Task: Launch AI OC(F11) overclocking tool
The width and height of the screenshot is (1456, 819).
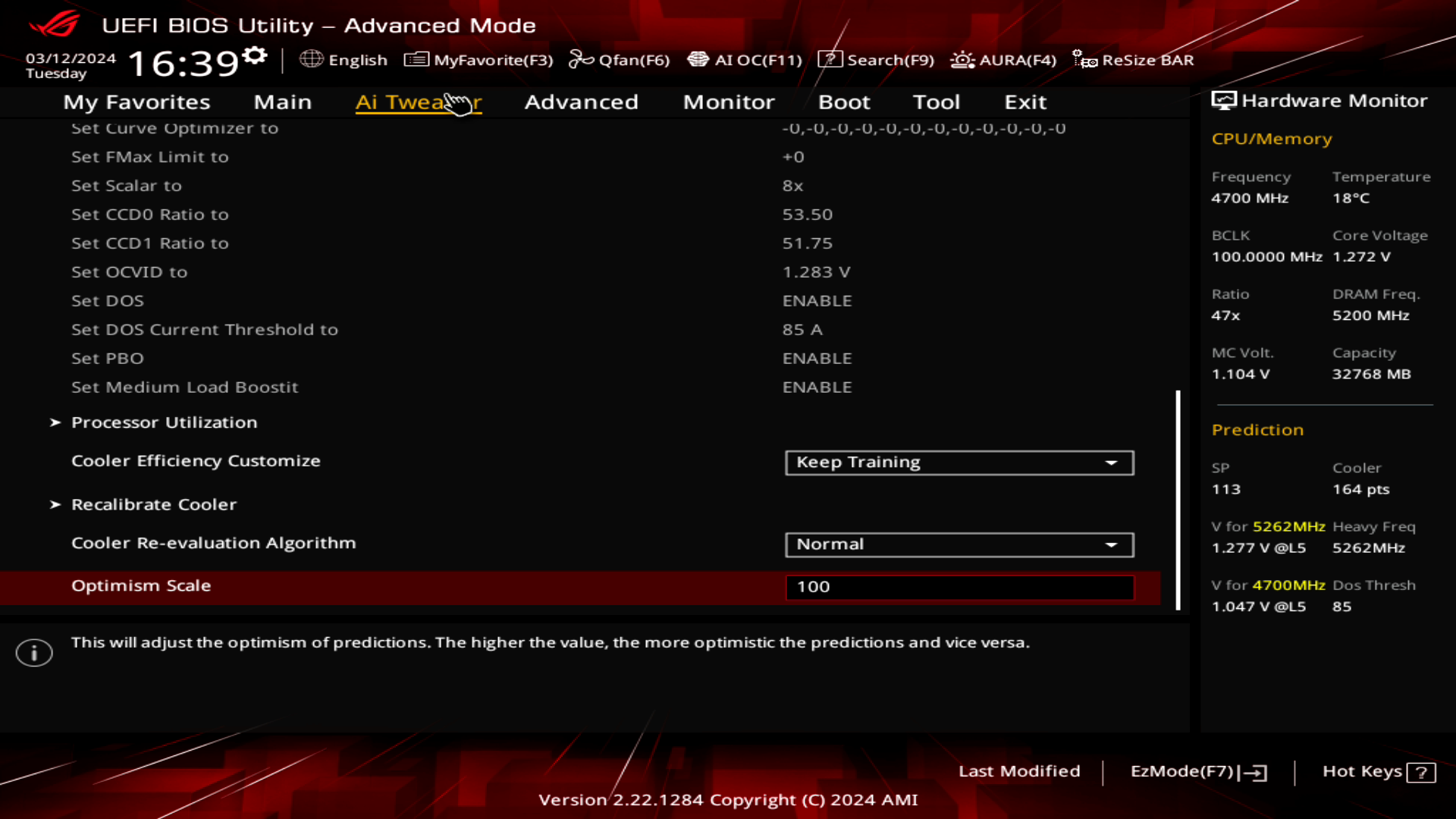Action: pos(746,60)
